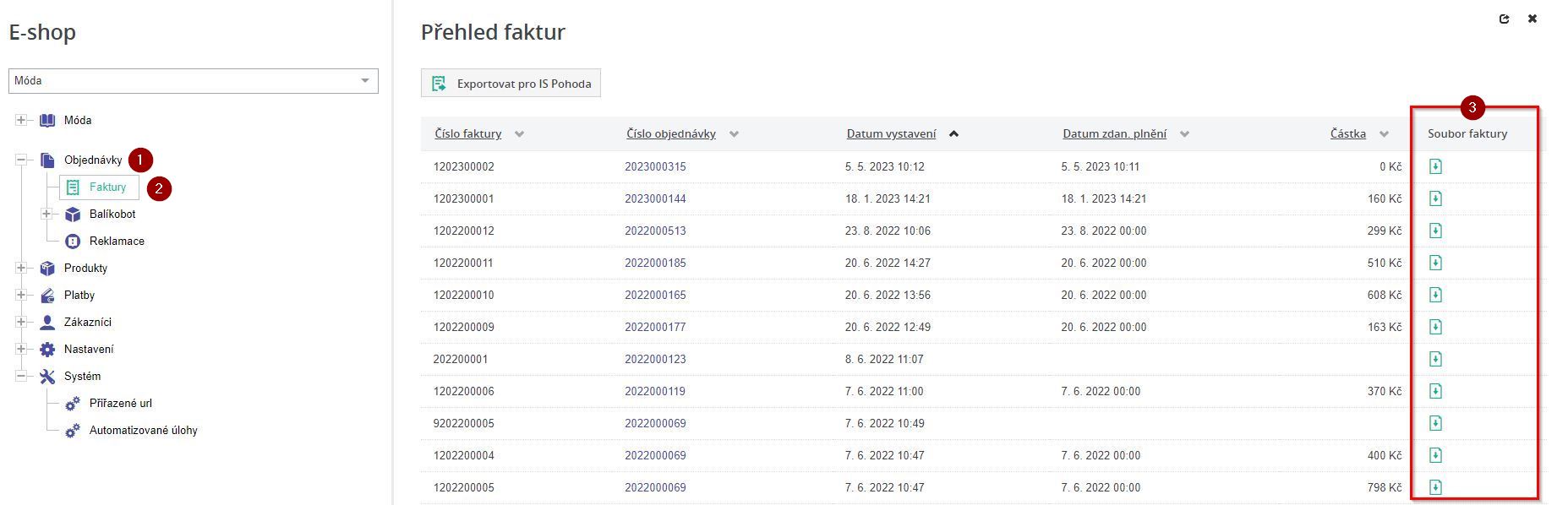1568x505 pixels.
Task: Open Částka column filter arrow
Action: (x=1384, y=134)
